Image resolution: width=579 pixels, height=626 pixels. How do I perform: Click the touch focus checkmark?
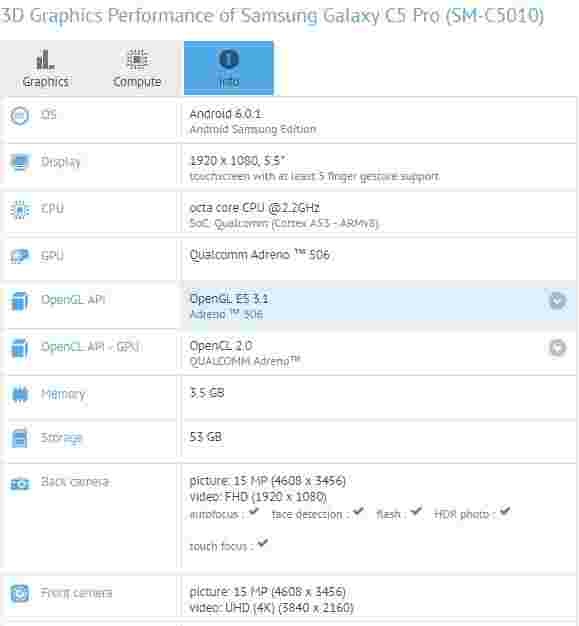pos(262,543)
